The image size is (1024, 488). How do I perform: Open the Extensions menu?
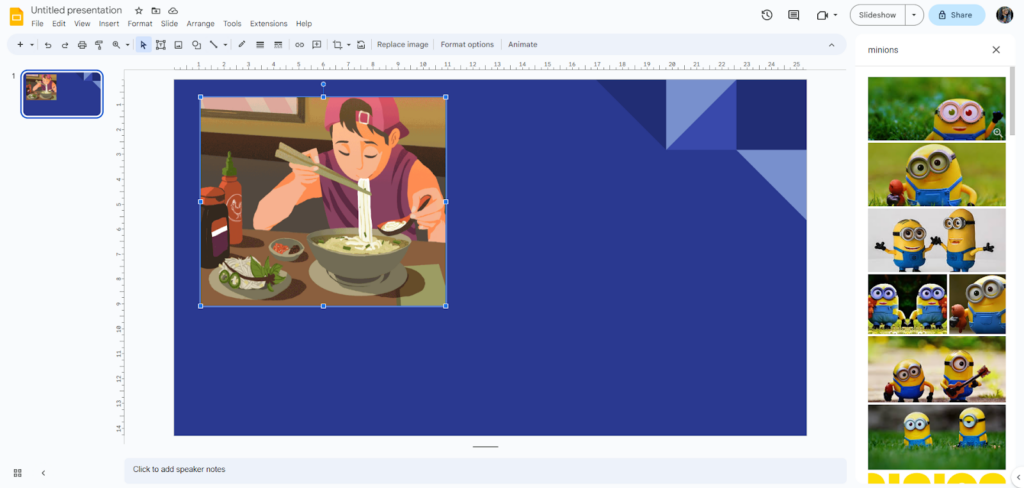point(268,23)
